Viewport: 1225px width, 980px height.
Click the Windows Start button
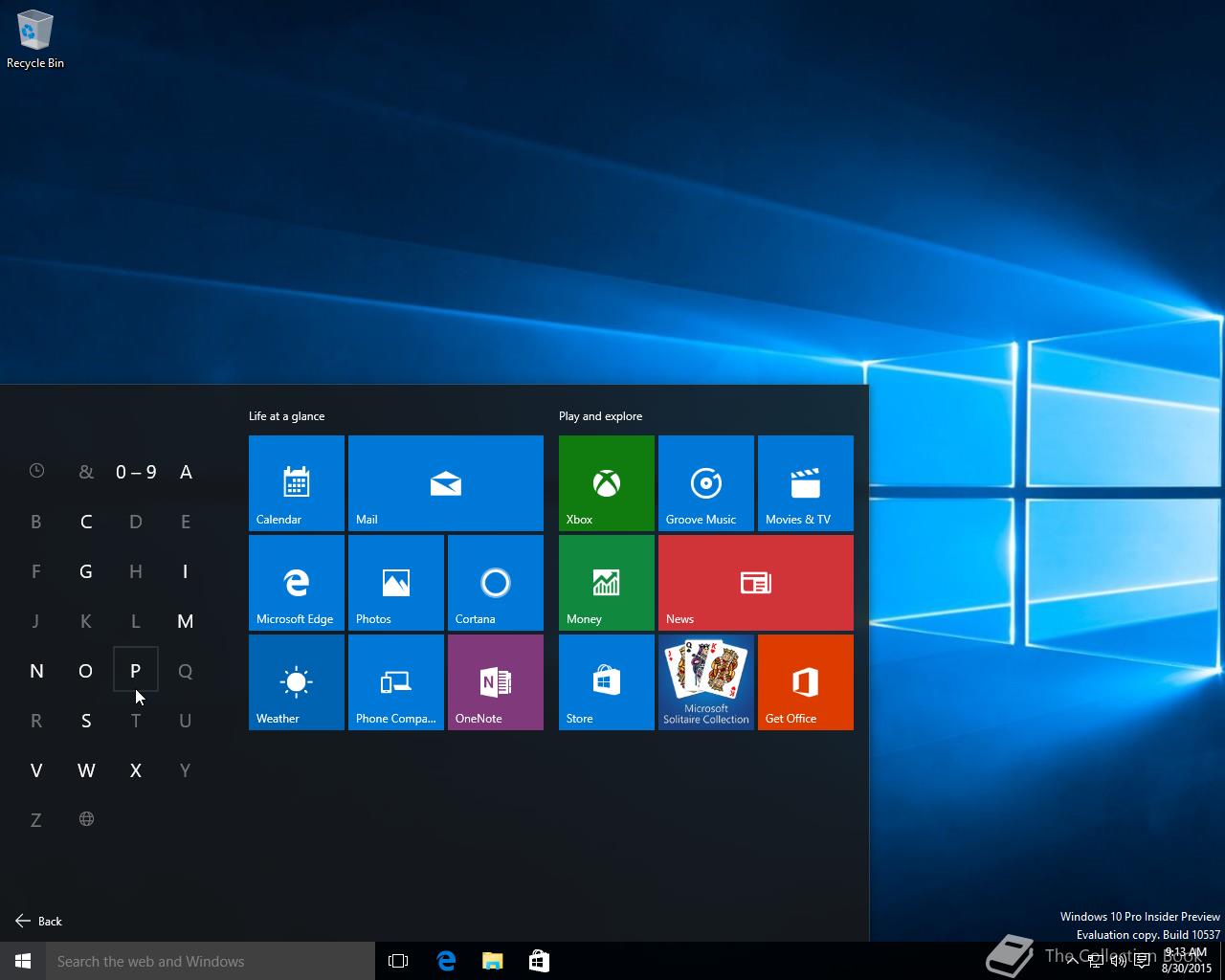(23, 961)
